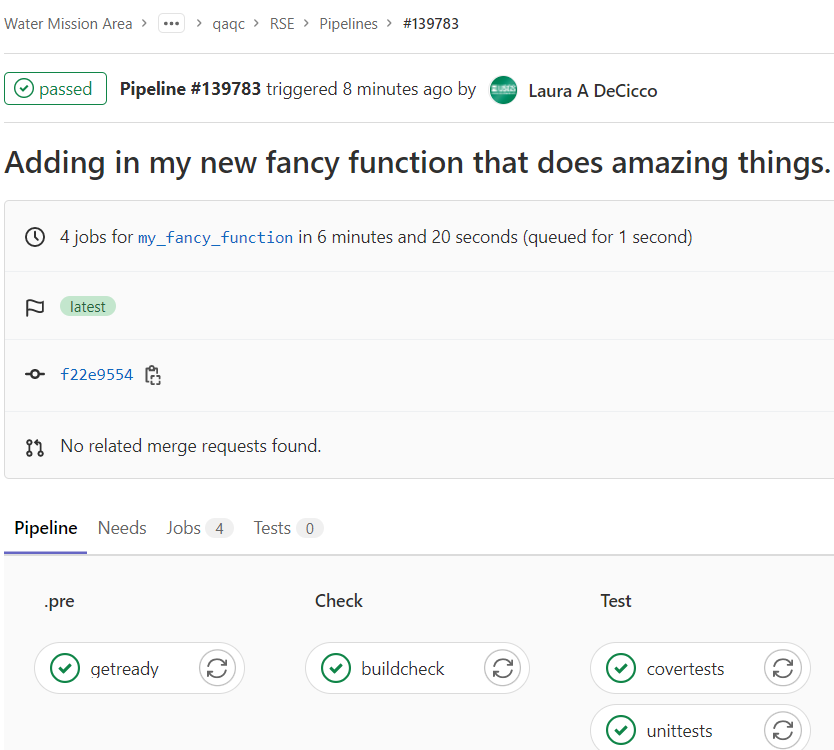Open the my_fancy_function branch link
Screen dimensions: 834x750
pyautogui.click(x=215, y=238)
